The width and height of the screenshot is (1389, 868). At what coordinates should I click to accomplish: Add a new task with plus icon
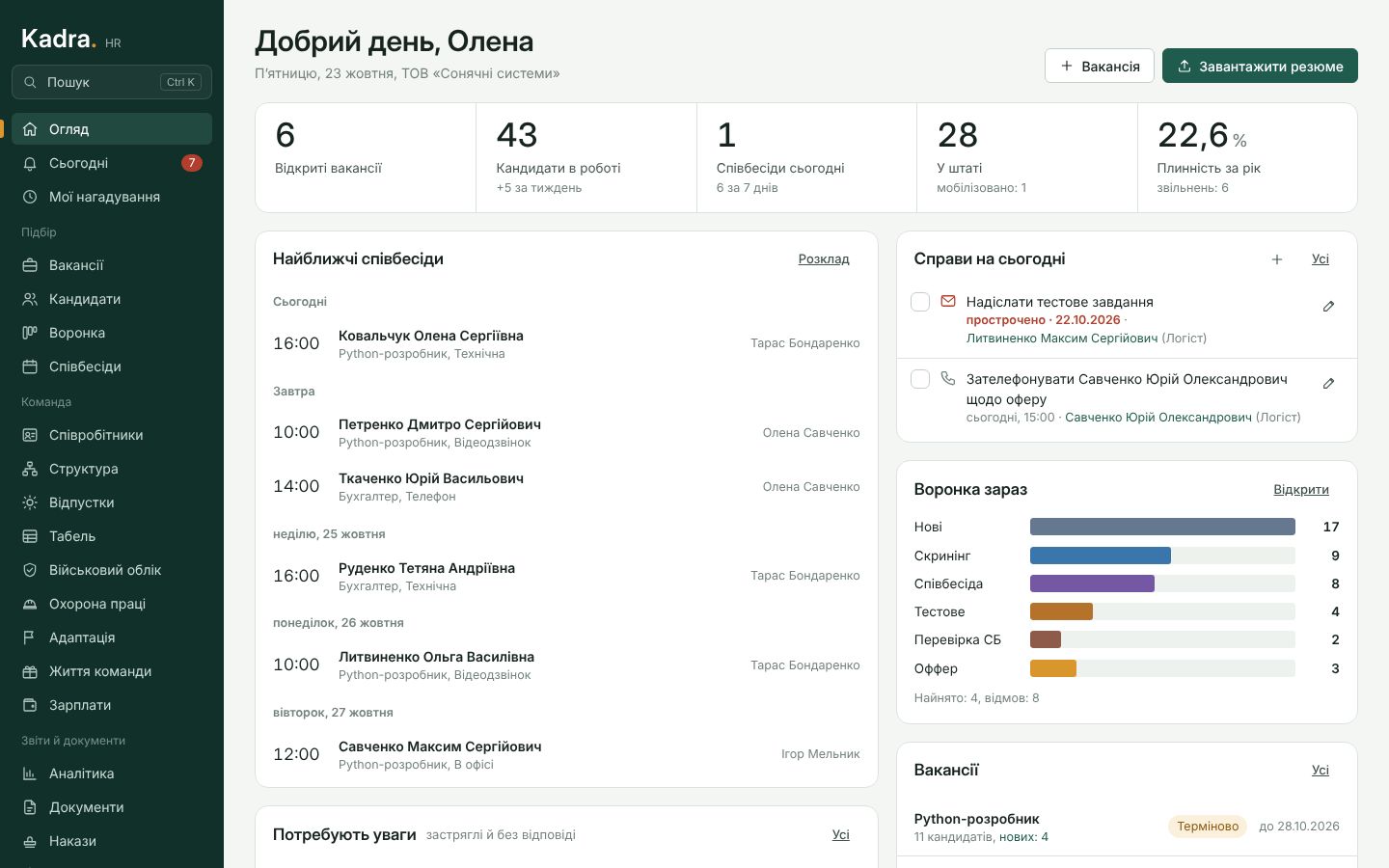point(1277,259)
